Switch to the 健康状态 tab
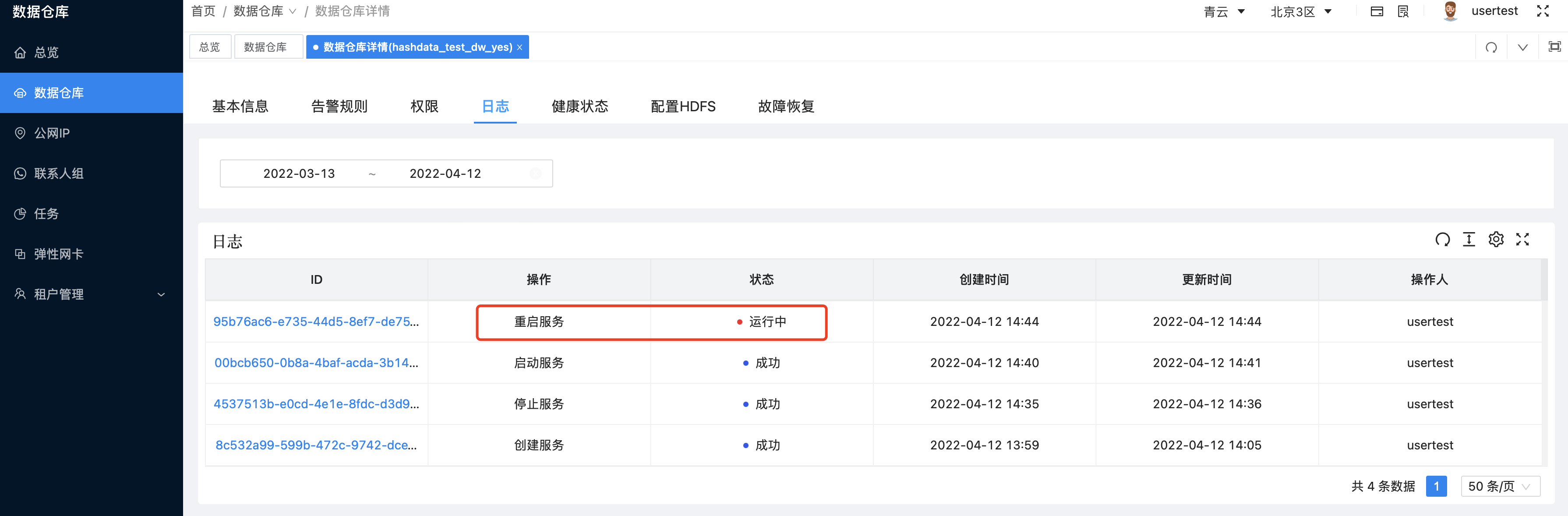Viewport: 1568px width, 516px height. [x=579, y=106]
